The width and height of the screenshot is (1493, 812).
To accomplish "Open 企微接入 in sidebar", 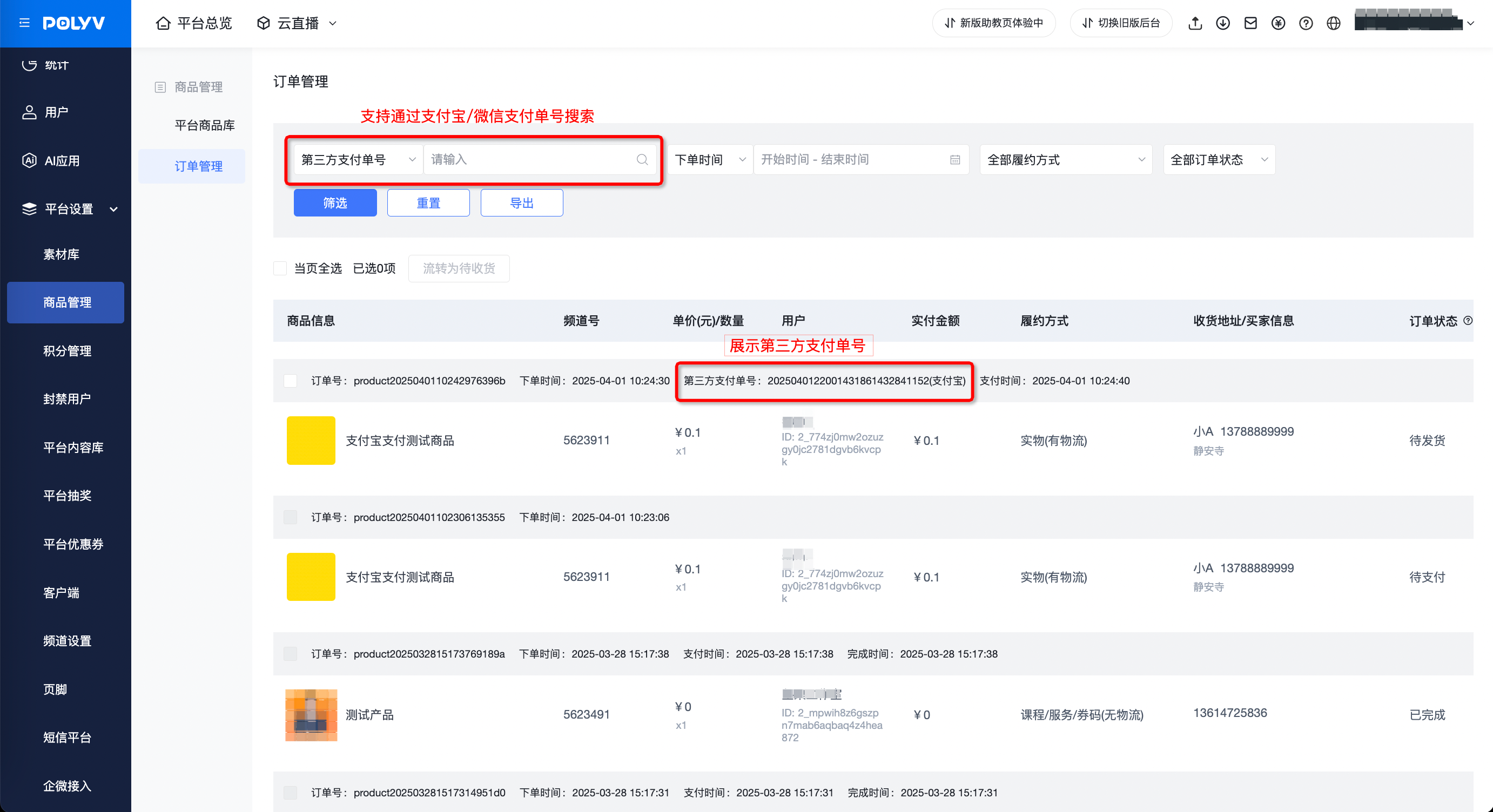I will click(67, 786).
